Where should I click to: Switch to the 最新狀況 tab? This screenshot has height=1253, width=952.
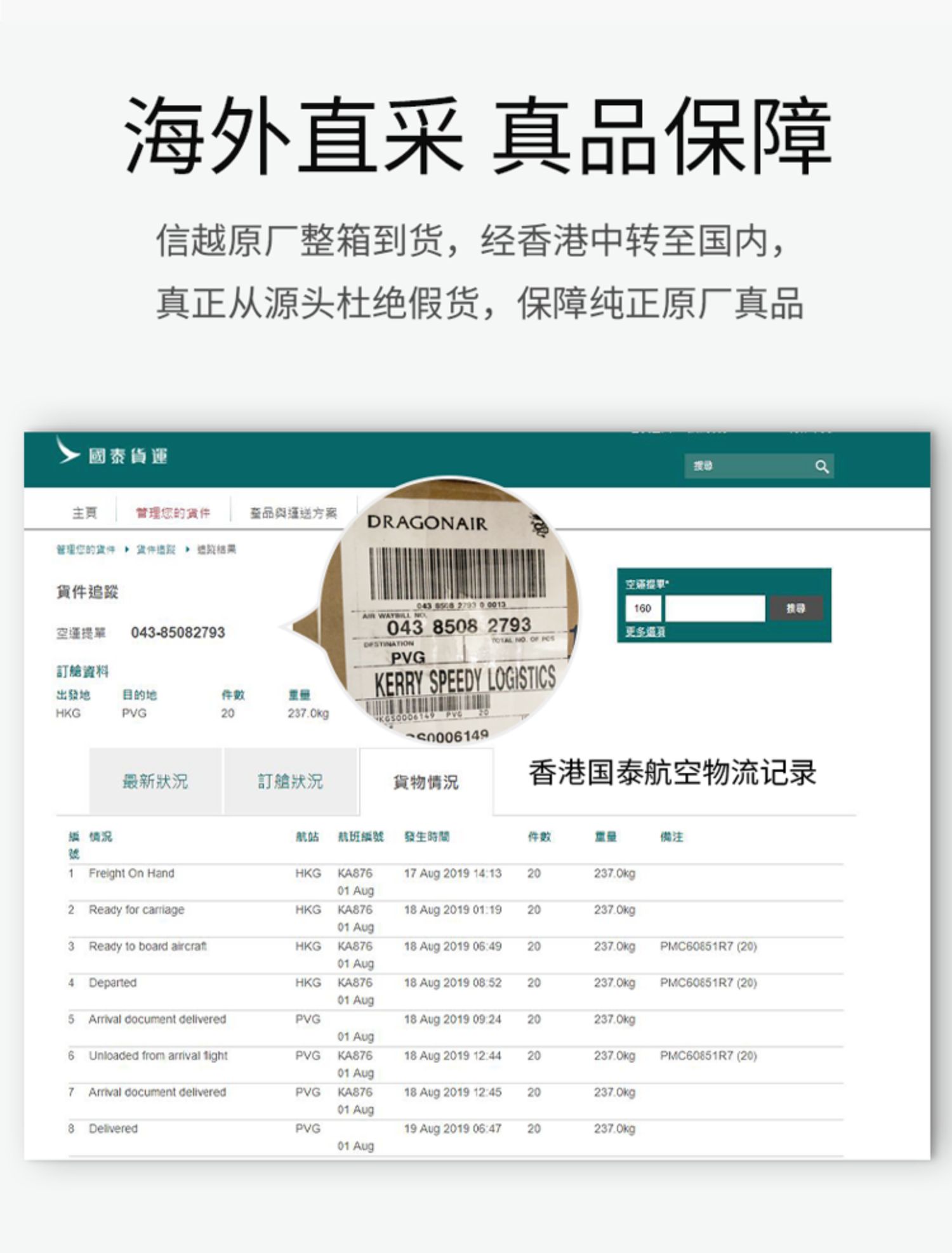155,781
